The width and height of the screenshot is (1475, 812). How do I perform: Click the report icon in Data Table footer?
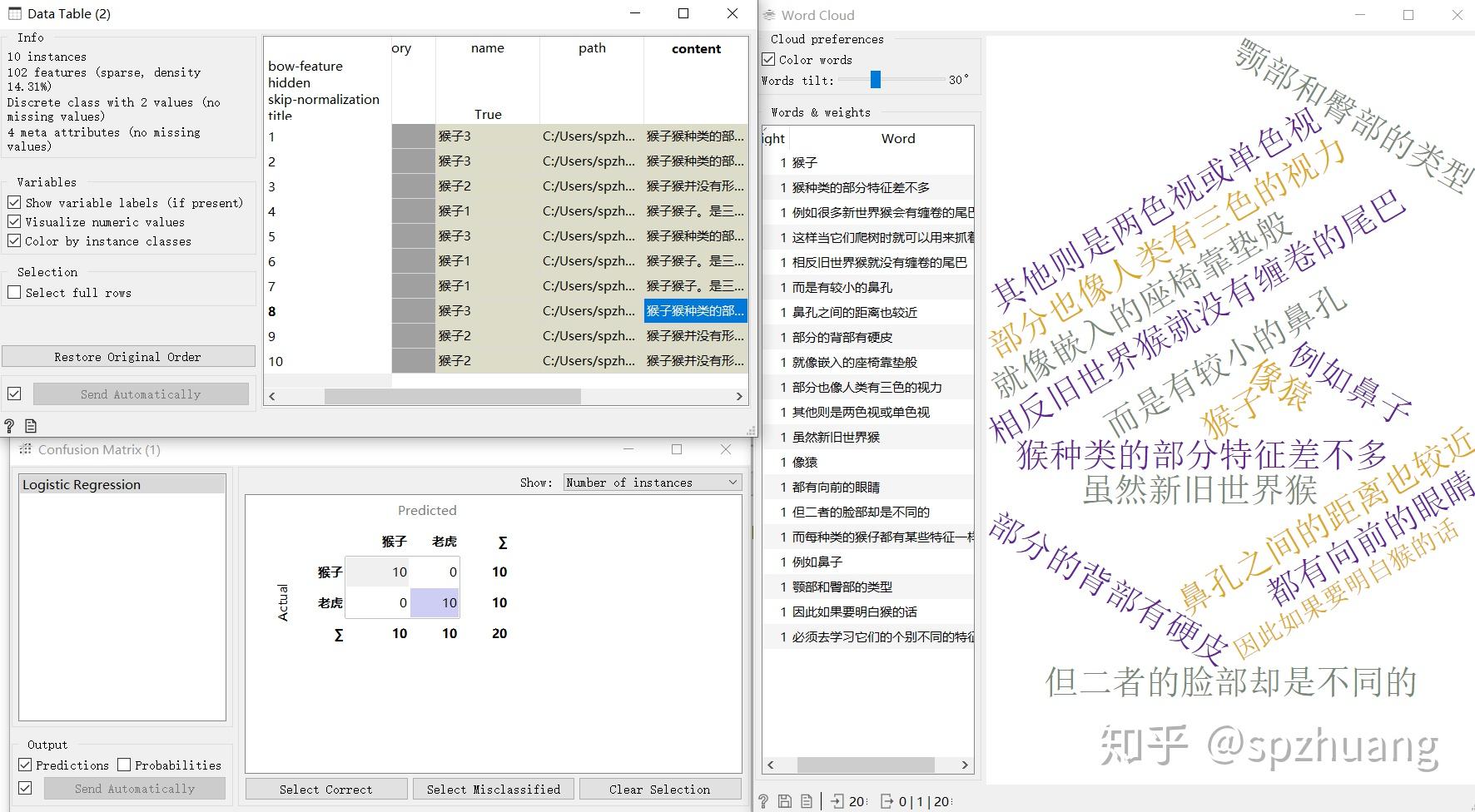[x=31, y=426]
